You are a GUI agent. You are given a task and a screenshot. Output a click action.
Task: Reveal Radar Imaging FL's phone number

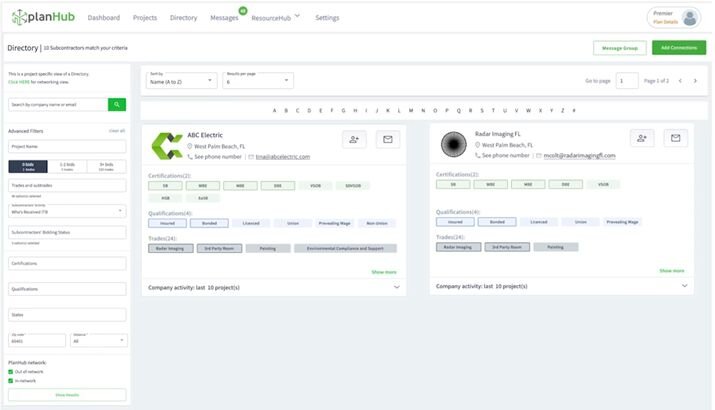click(x=505, y=156)
